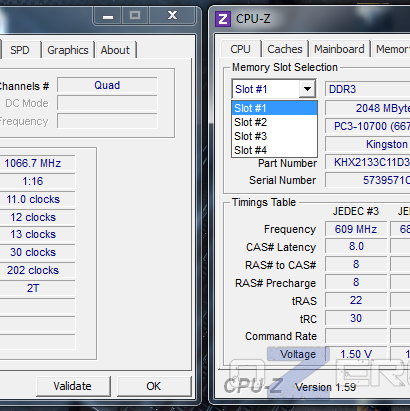
Task: Click the CPU-Z title bar icon
Action: click(x=223, y=19)
